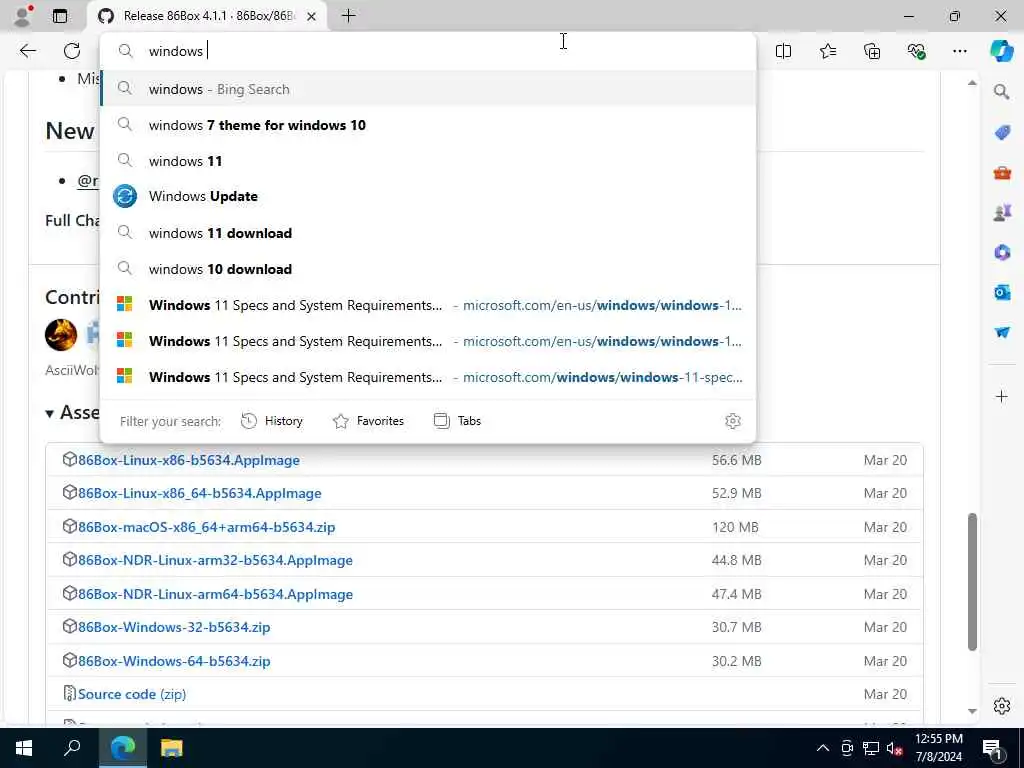Screen dimensions: 1024x768
Task: Open the sidebar Shopping tag icon
Action: click(x=1002, y=133)
